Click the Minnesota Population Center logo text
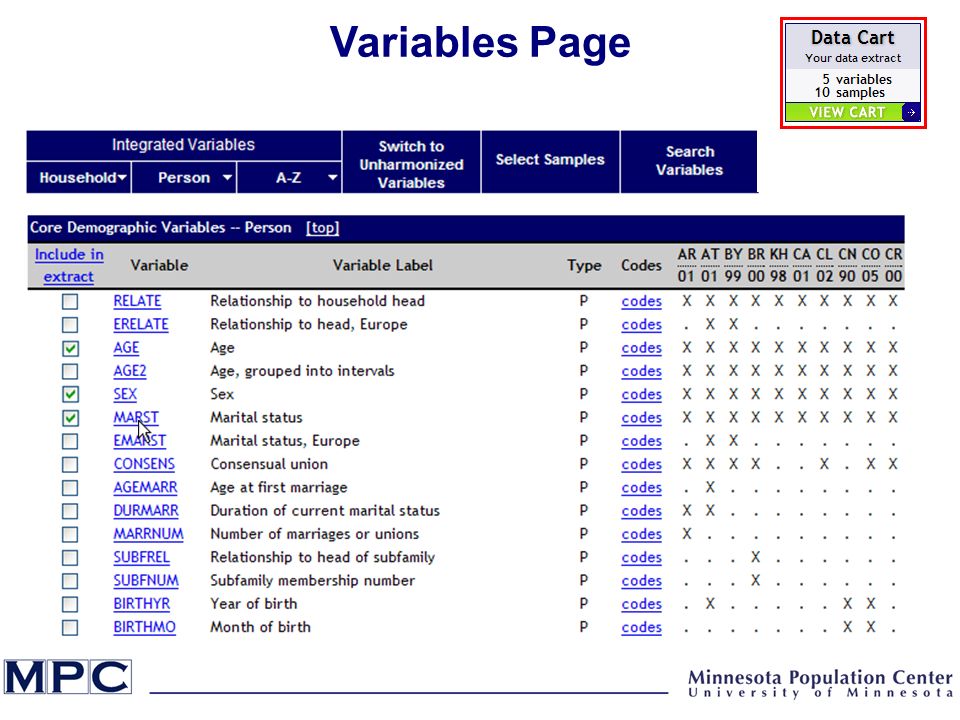The height and width of the screenshot is (720, 960). 820,684
